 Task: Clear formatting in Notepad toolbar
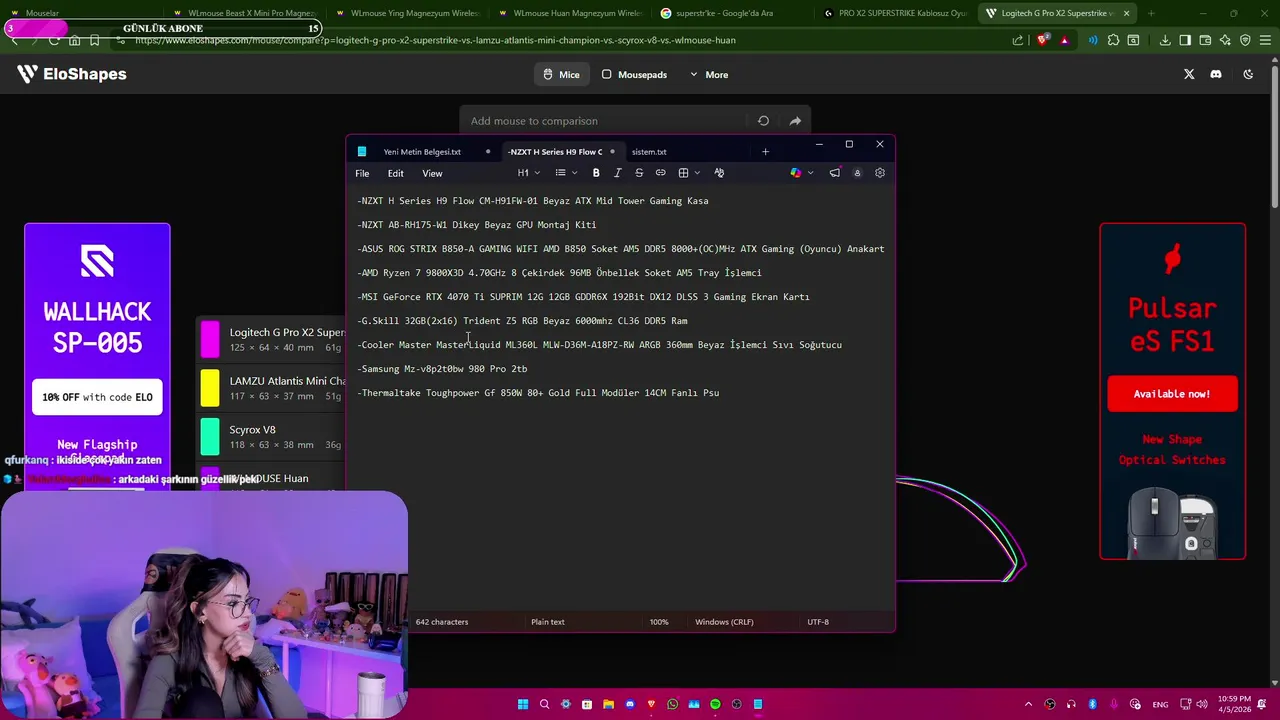click(x=719, y=173)
